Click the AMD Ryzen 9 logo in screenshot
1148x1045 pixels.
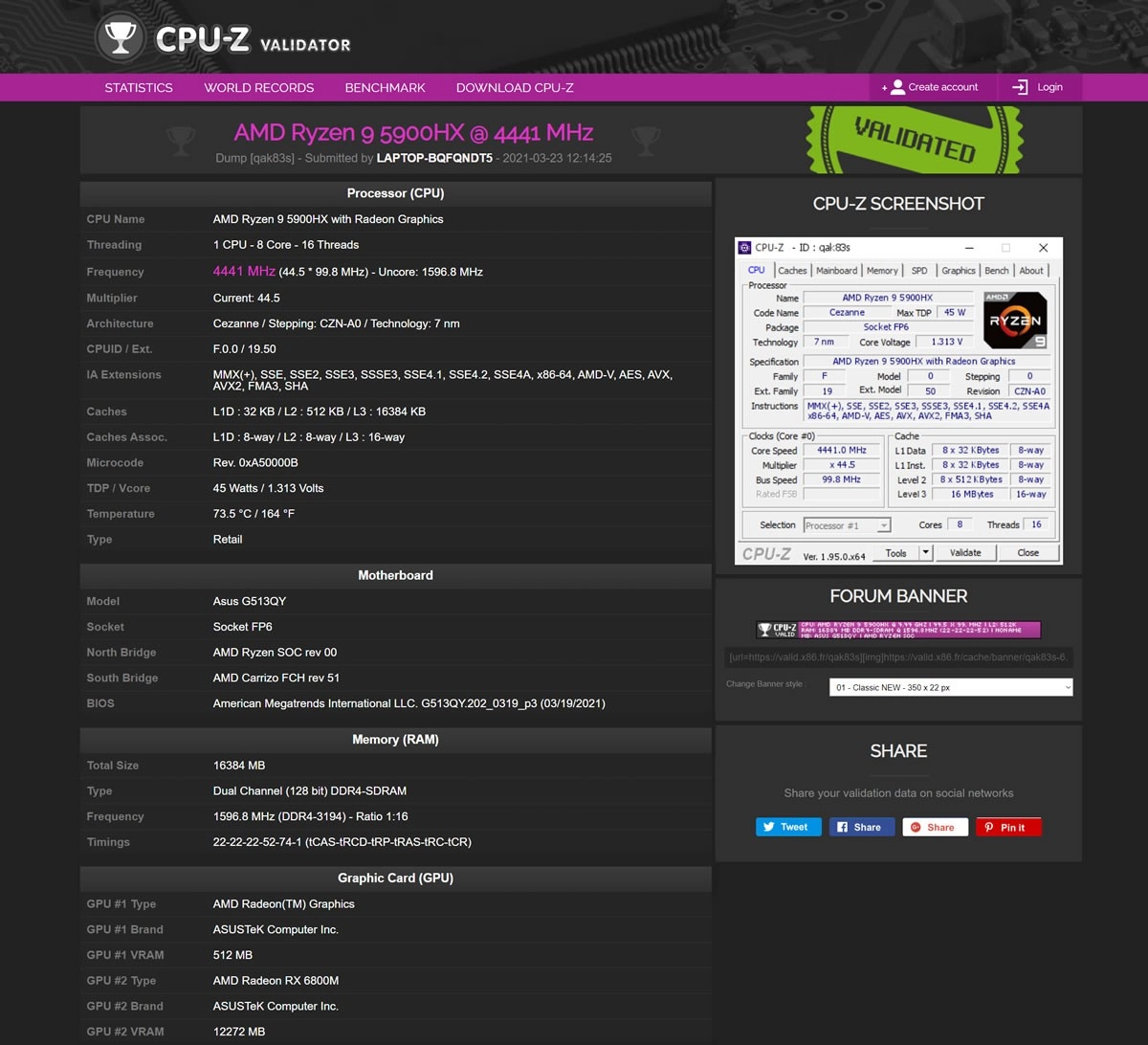tap(1016, 320)
